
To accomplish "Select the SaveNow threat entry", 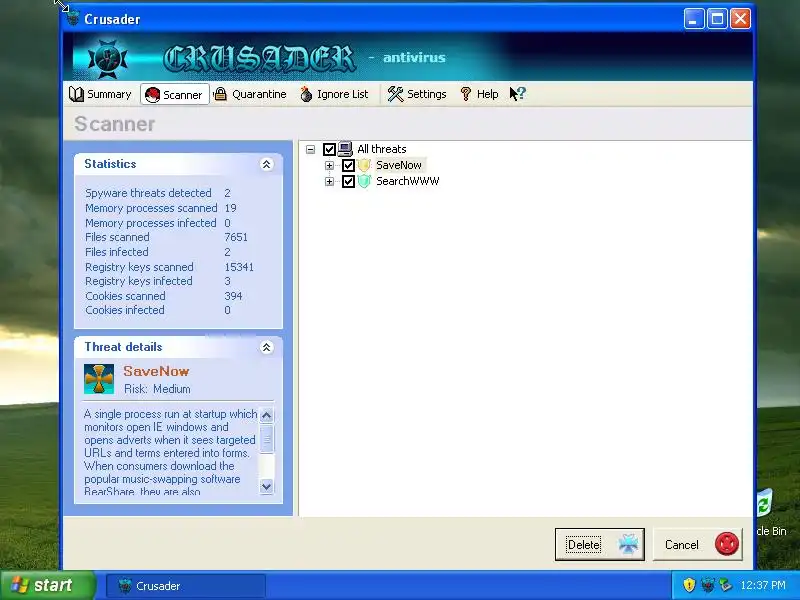I will 399,165.
